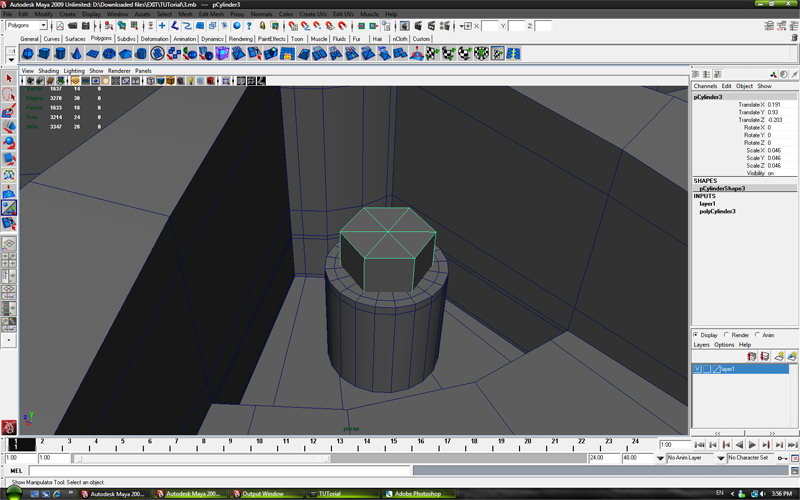Screen dimensions: 800x500
Task: Create a polygon cube from the shelf
Action: point(42,54)
